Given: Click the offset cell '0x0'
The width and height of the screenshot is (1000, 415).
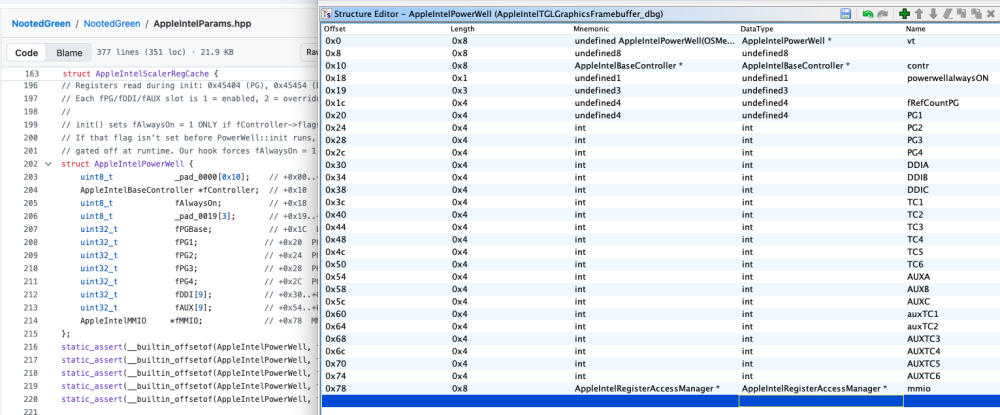Looking at the screenshot, I should click(333, 41).
